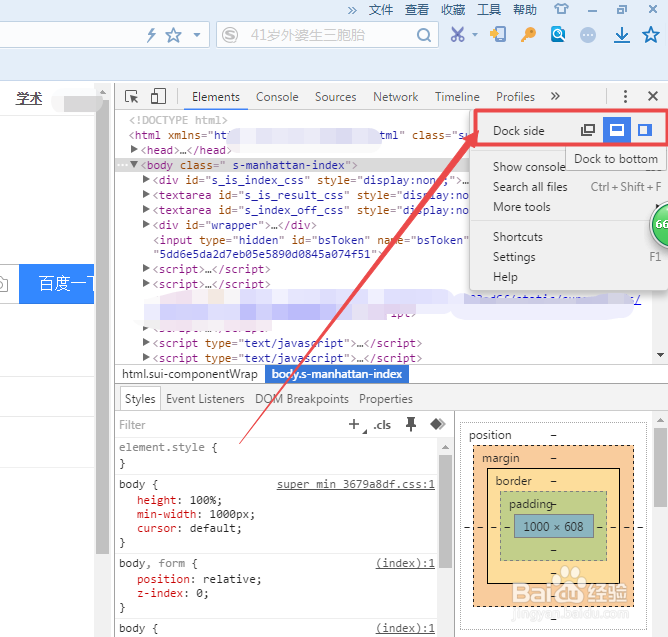Open the scissors screenshot tool

click(x=458, y=35)
